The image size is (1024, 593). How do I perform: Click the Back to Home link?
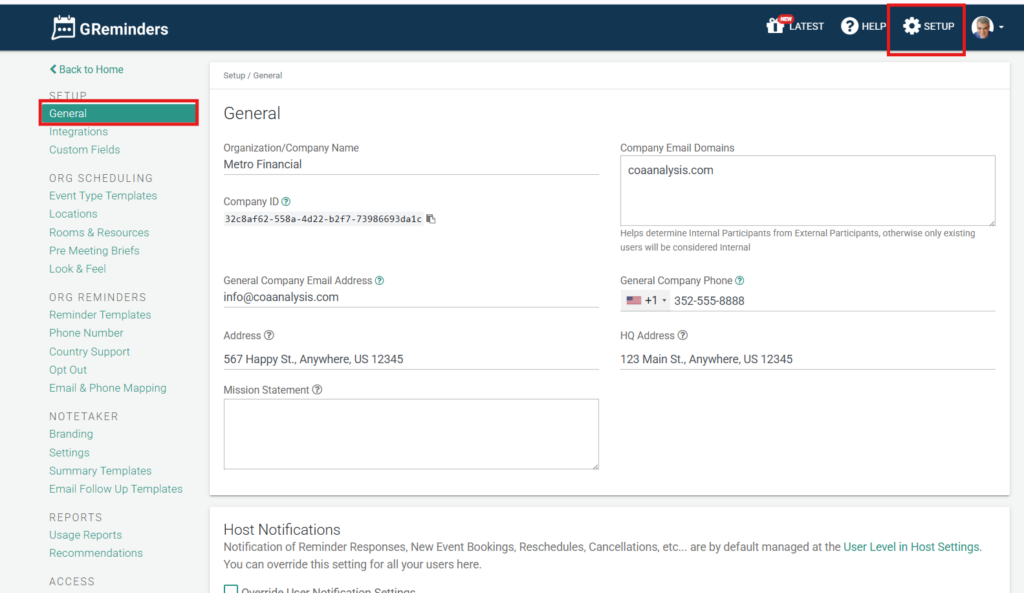point(86,70)
